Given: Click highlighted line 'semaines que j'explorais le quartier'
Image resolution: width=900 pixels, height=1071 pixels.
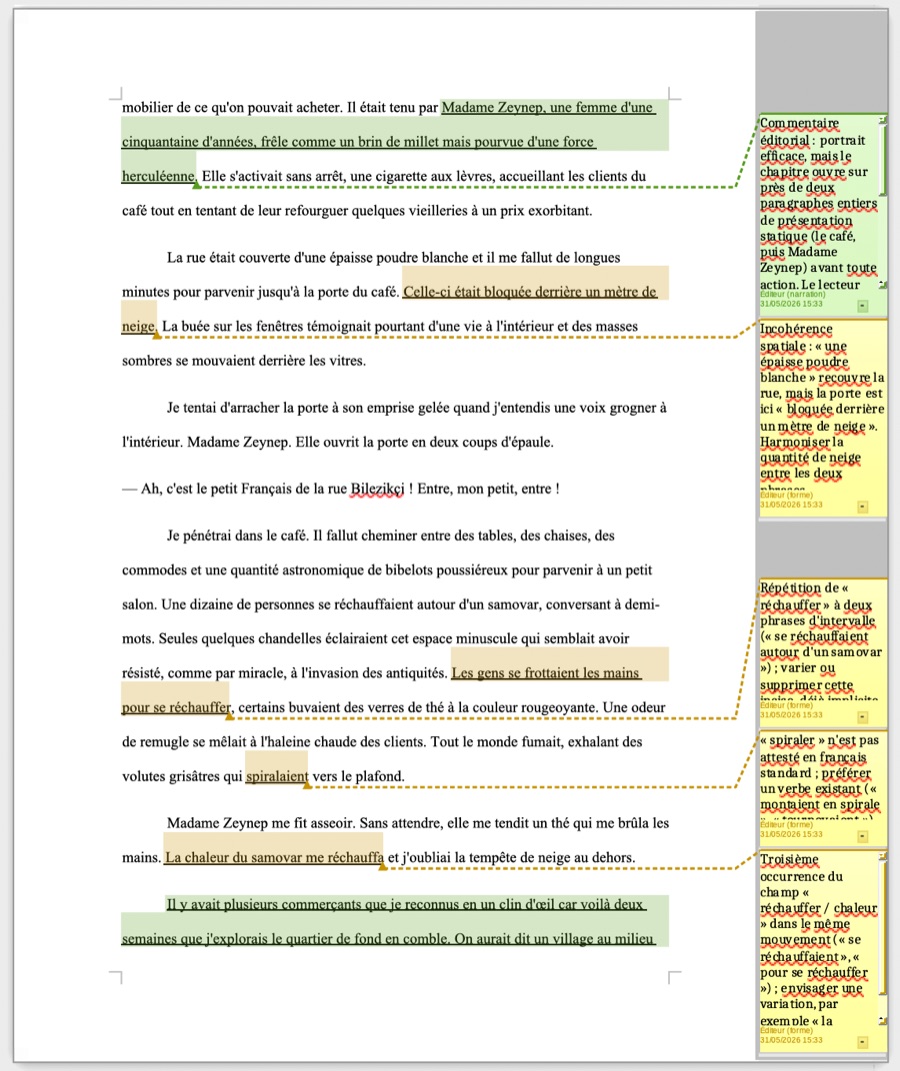Looking at the screenshot, I should (x=388, y=938).
